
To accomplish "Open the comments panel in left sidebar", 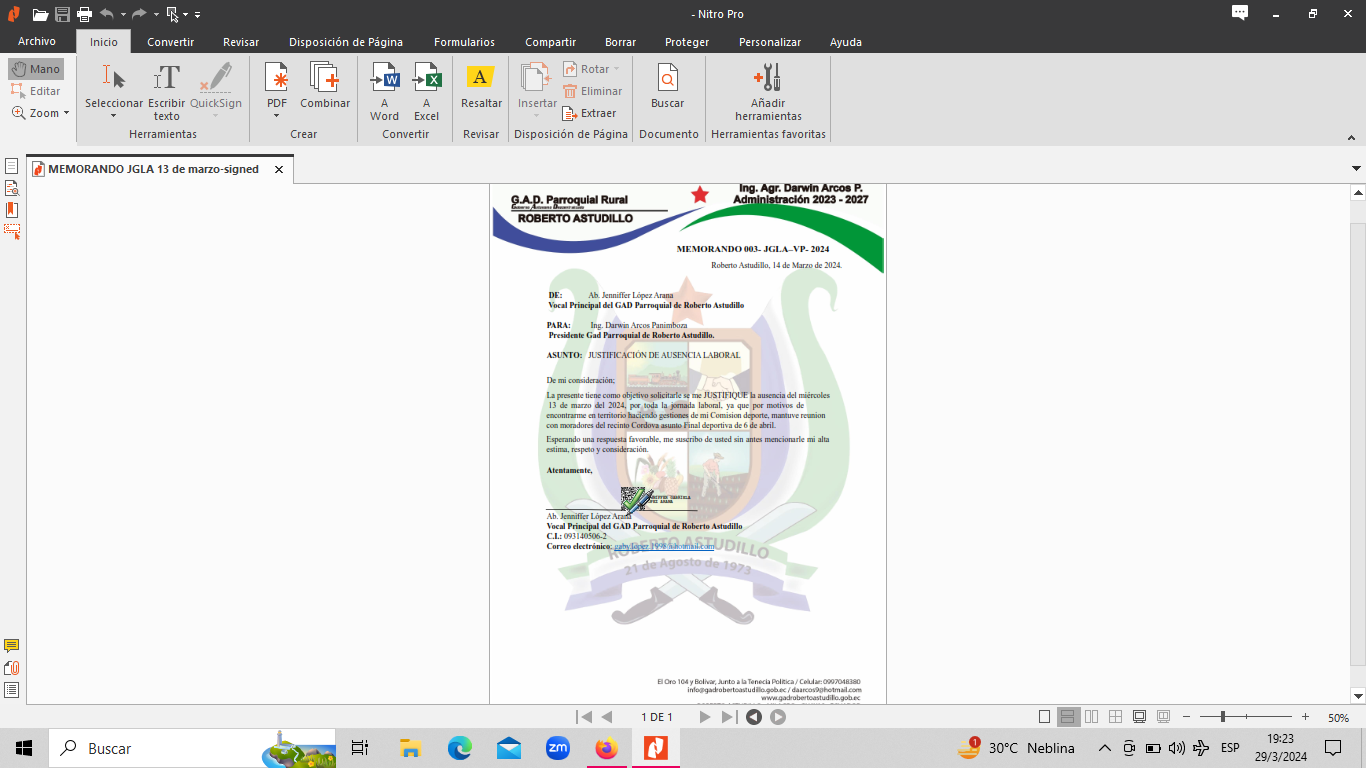I will 12,646.
